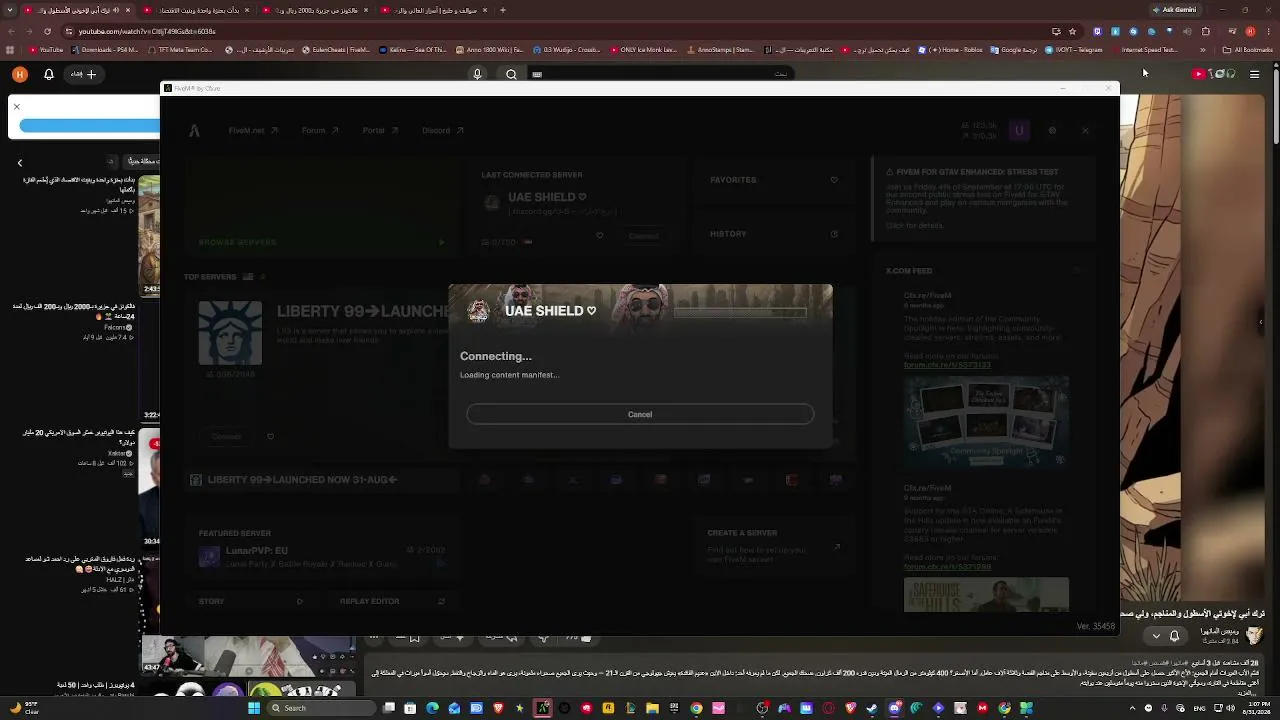This screenshot has height=720, width=1280.
Task: Open the YouTube hamburger menu icon
Action: pyautogui.click(x=1254, y=74)
